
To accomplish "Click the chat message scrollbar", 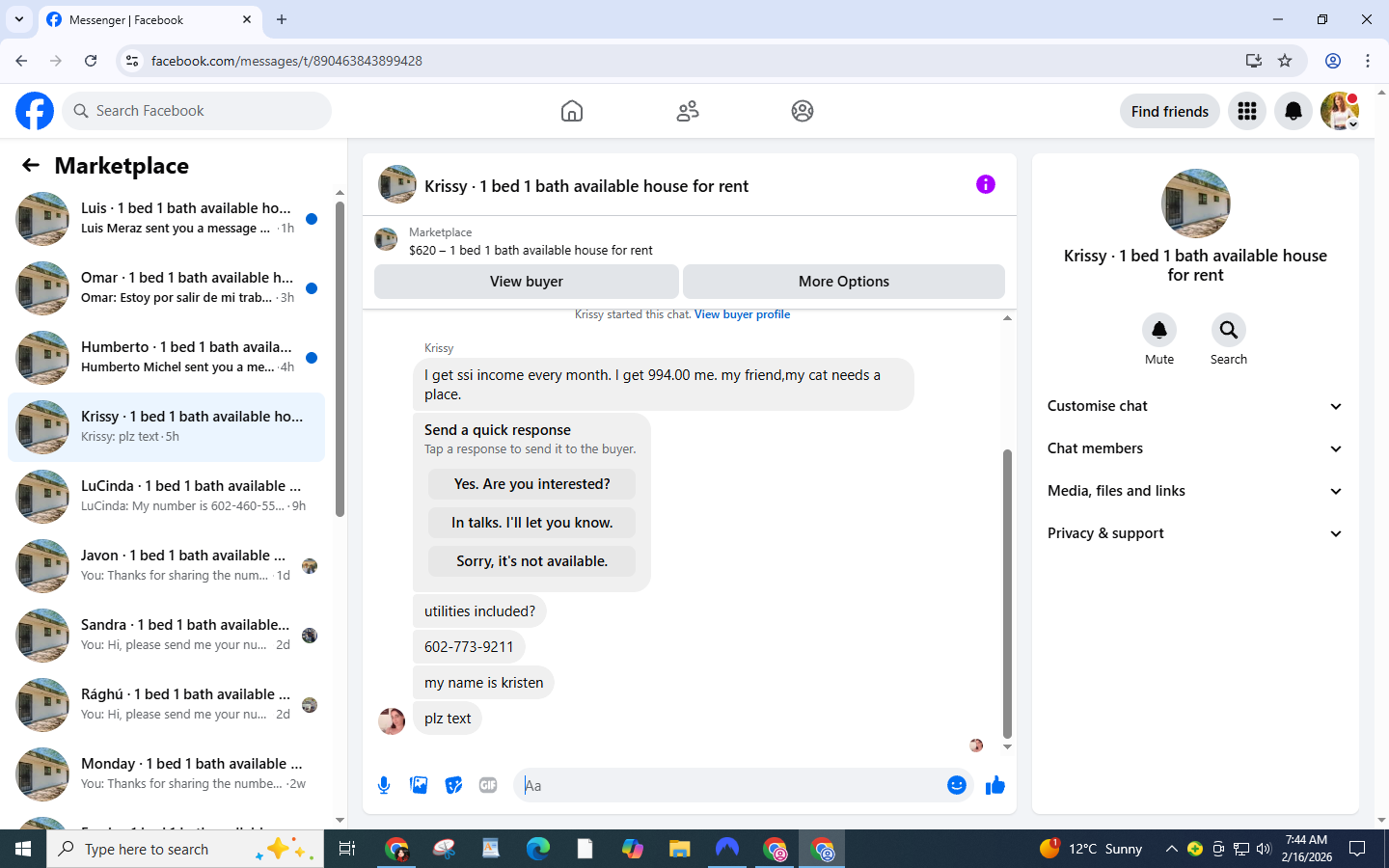I will (1007, 593).
